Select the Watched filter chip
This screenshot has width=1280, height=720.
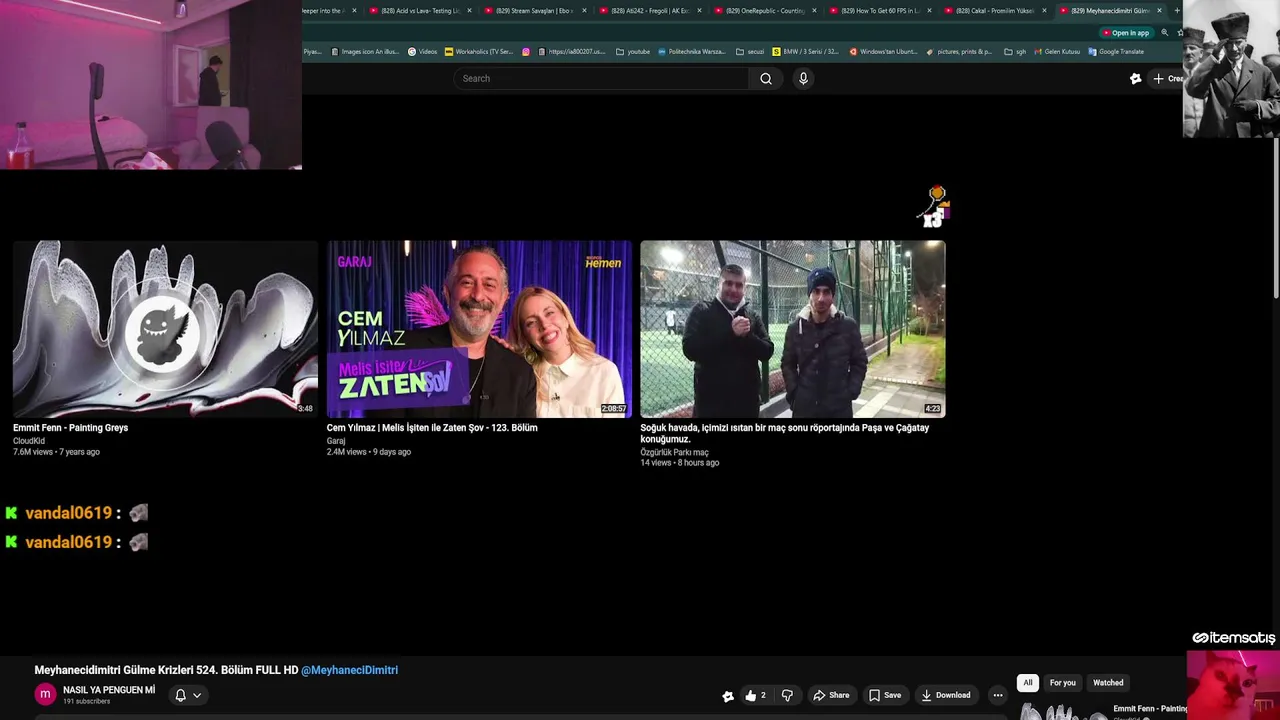point(1108,683)
